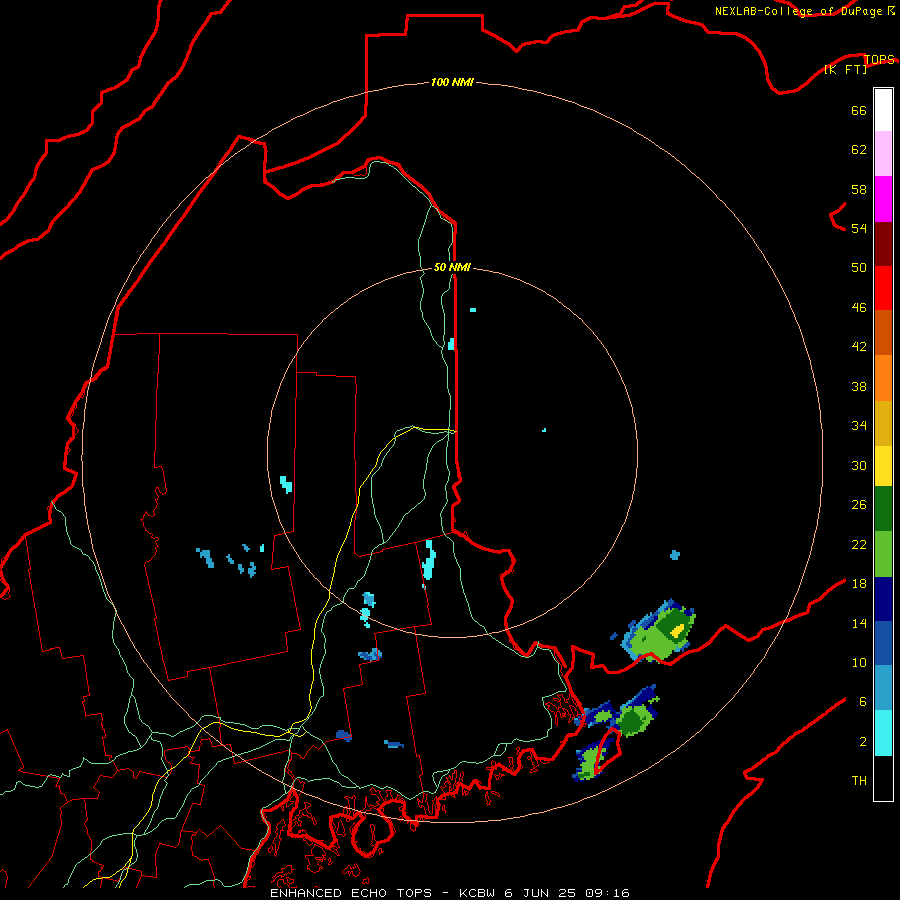The height and width of the screenshot is (900, 900).
Task: Click the dark orange 42-46 kft legend swatch
Action: [883, 333]
